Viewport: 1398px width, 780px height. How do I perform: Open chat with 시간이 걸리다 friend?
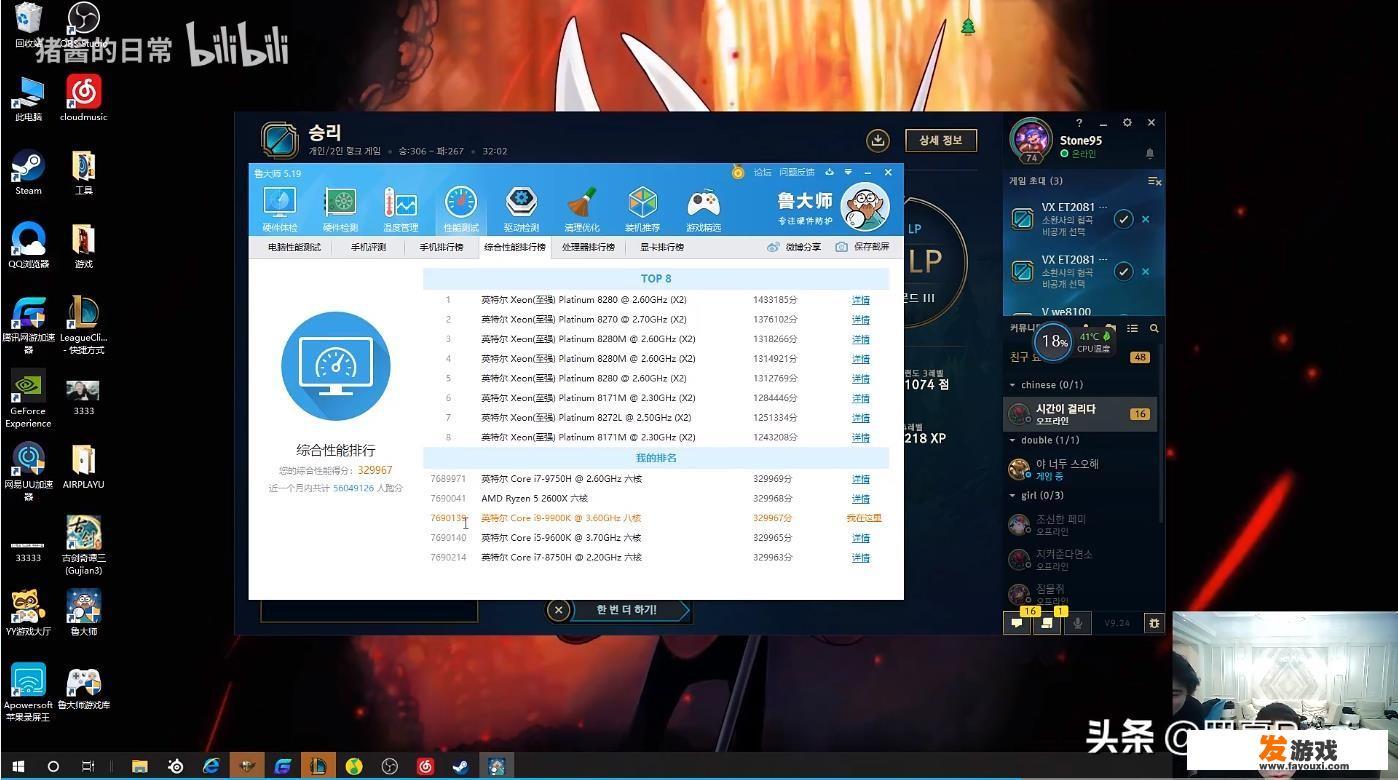point(1080,414)
